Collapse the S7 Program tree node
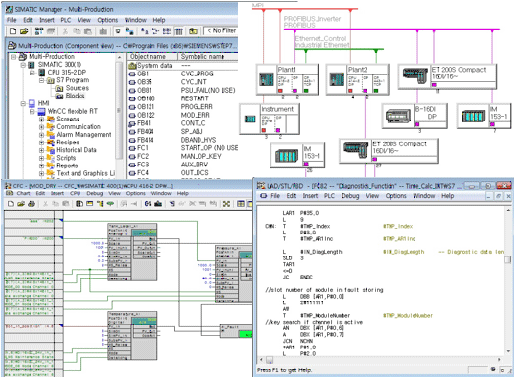The height and width of the screenshot is (377, 514). (x=41, y=80)
